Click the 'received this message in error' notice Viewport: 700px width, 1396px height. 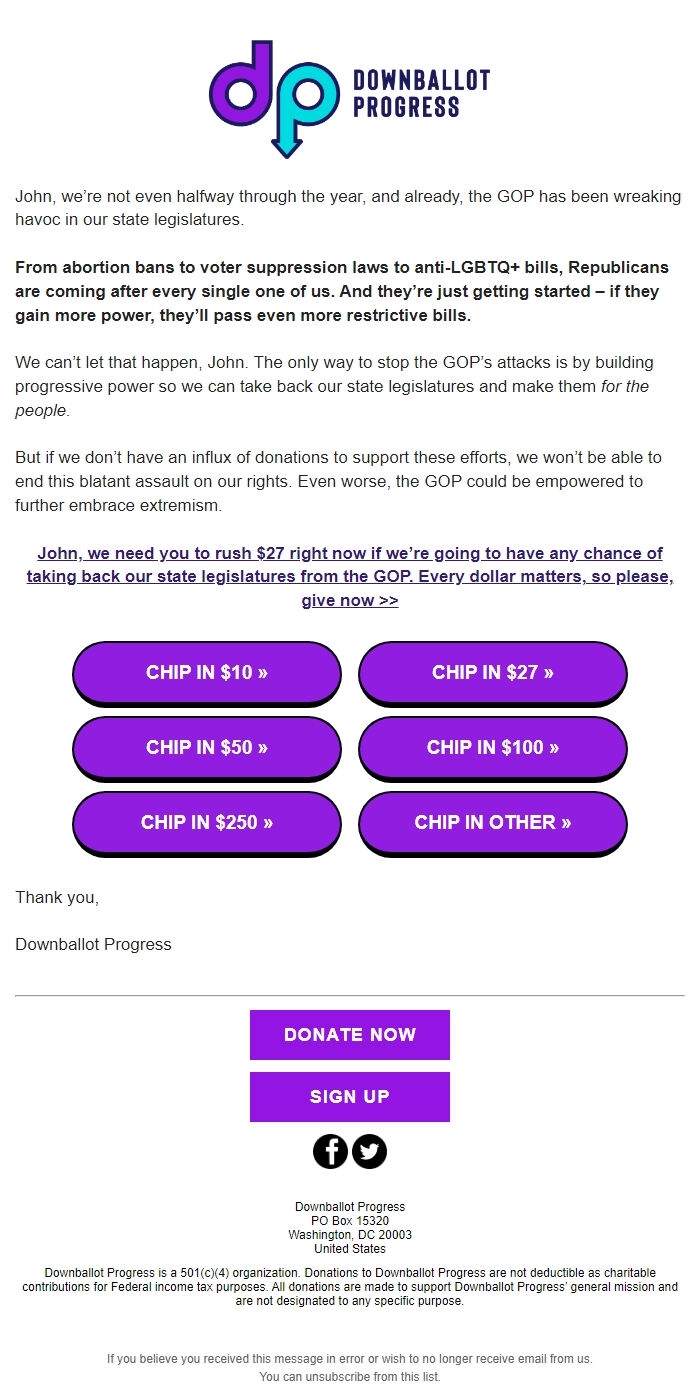point(349,1358)
